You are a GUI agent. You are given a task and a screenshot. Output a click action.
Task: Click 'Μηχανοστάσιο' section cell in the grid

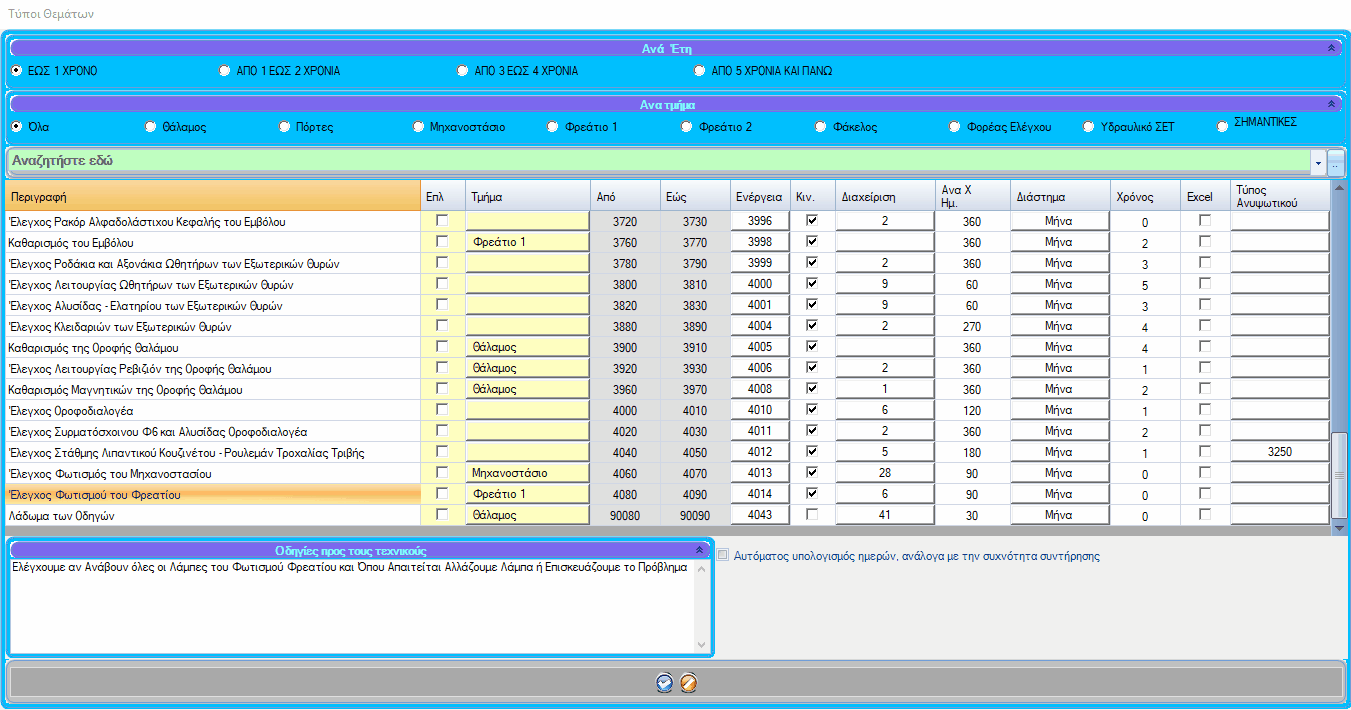coord(527,473)
